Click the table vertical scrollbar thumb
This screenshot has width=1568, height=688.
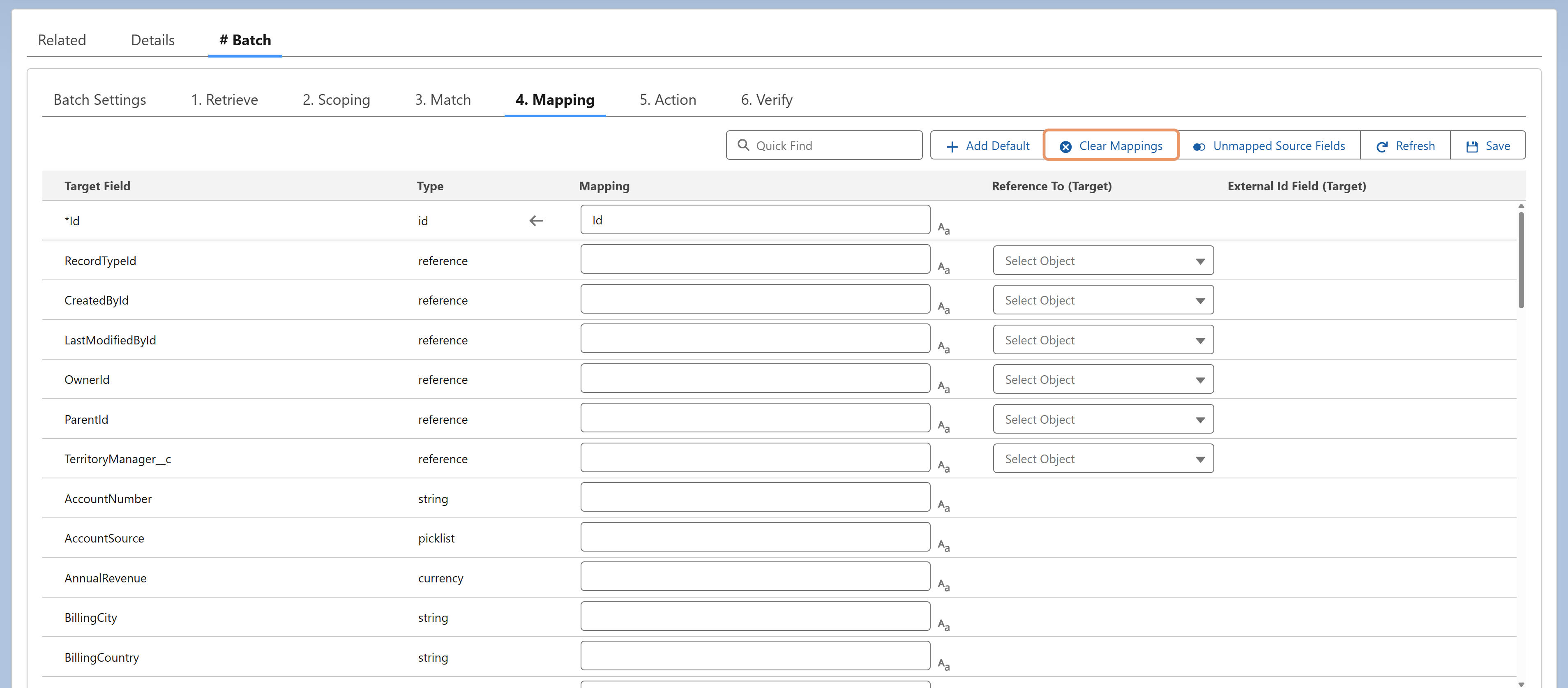(1521, 260)
